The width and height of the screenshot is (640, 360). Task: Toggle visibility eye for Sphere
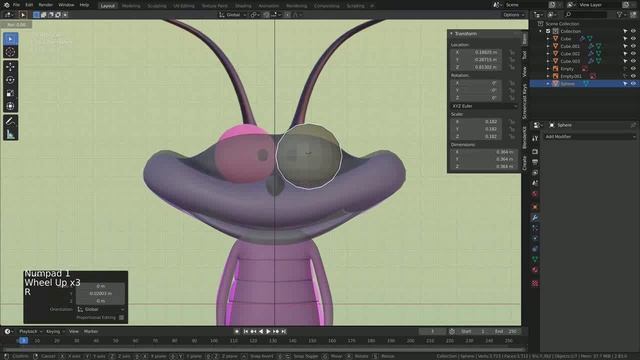click(633, 84)
